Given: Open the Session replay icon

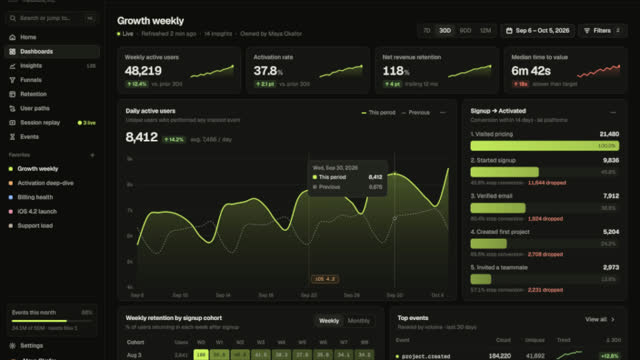Looking at the screenshot, I should pos(12,123).
